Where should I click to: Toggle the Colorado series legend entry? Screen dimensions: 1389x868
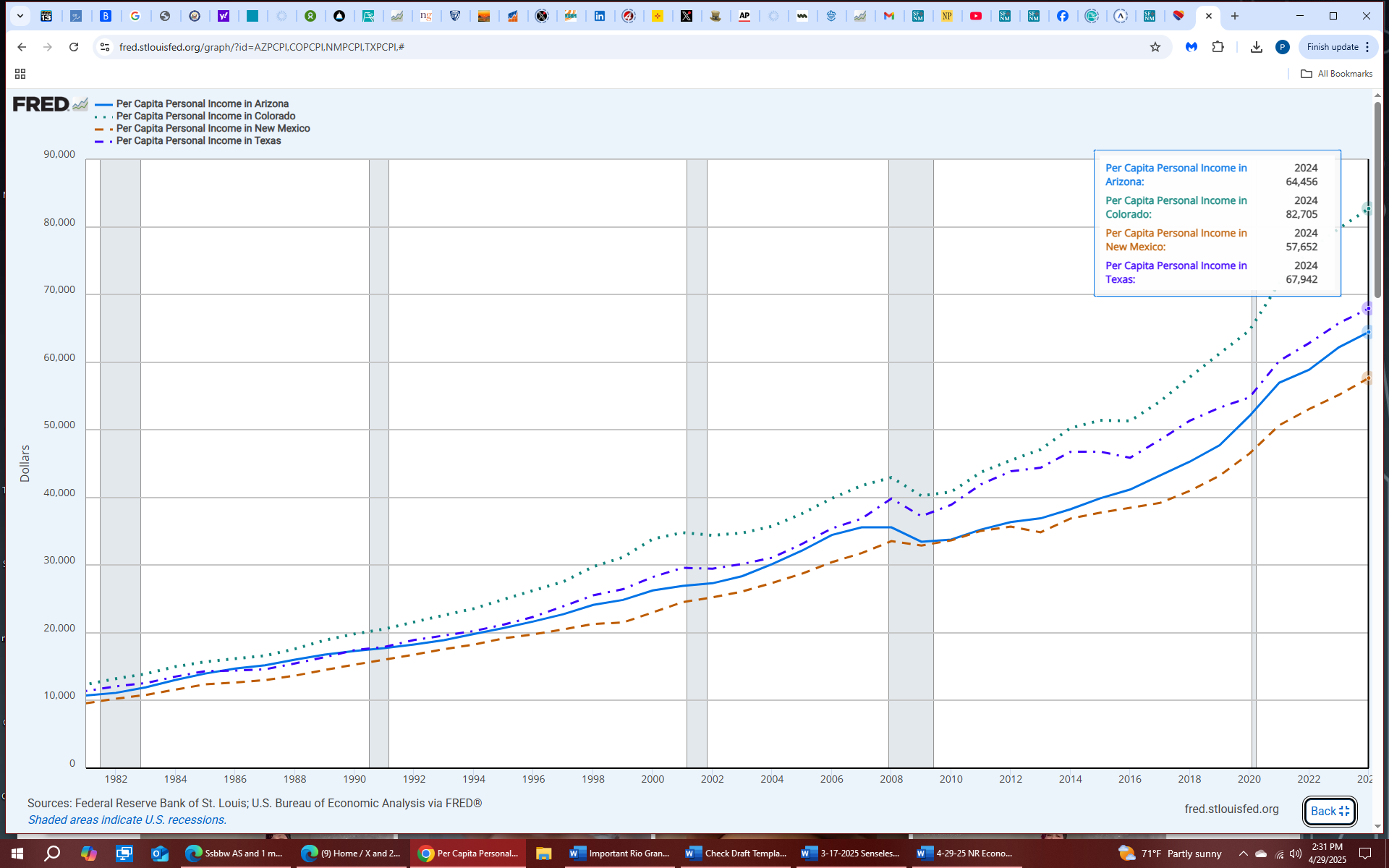point(205,116)
